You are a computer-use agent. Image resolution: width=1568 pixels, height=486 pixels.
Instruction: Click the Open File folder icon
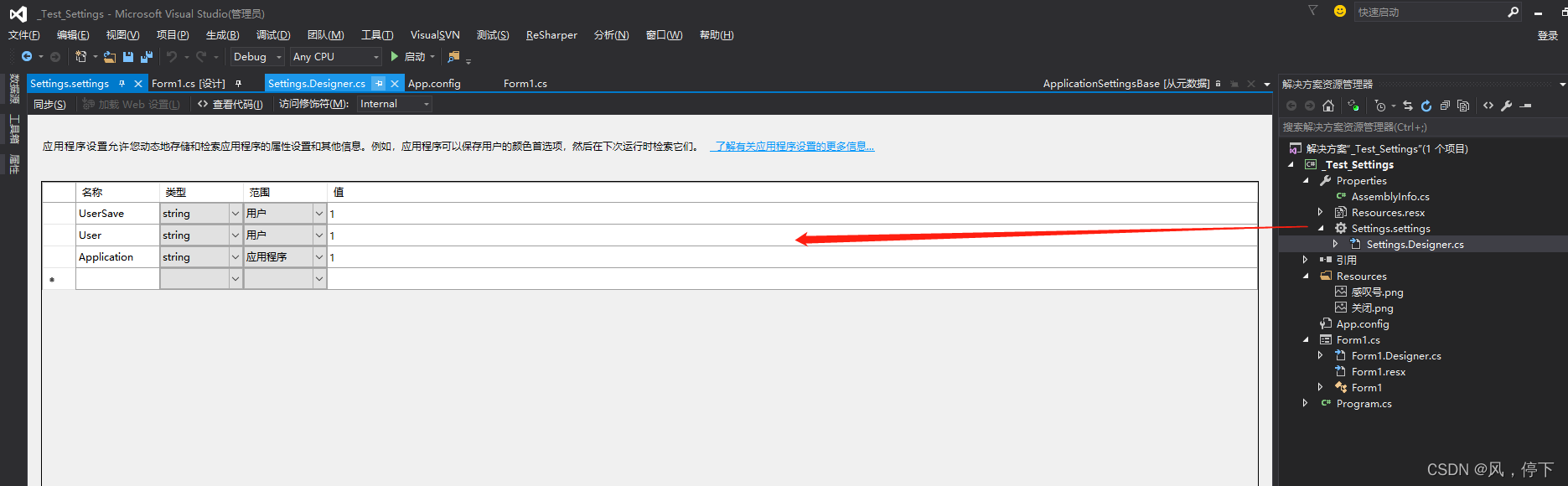[110, 57]
